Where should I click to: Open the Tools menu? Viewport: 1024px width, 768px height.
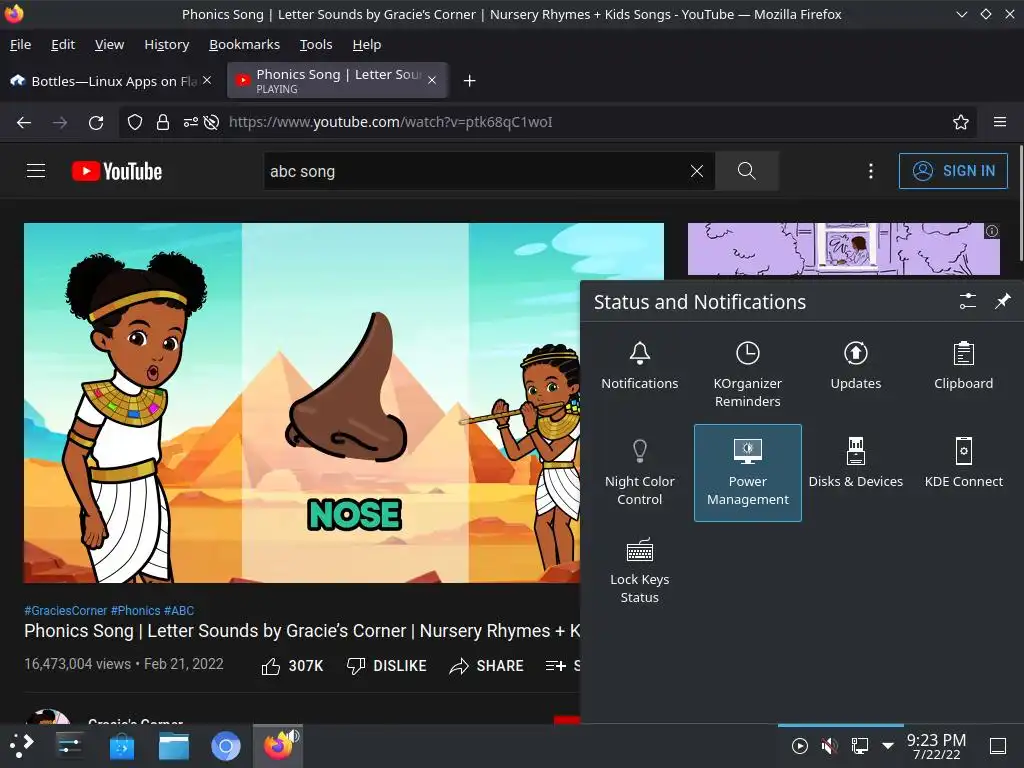(316, 44)
